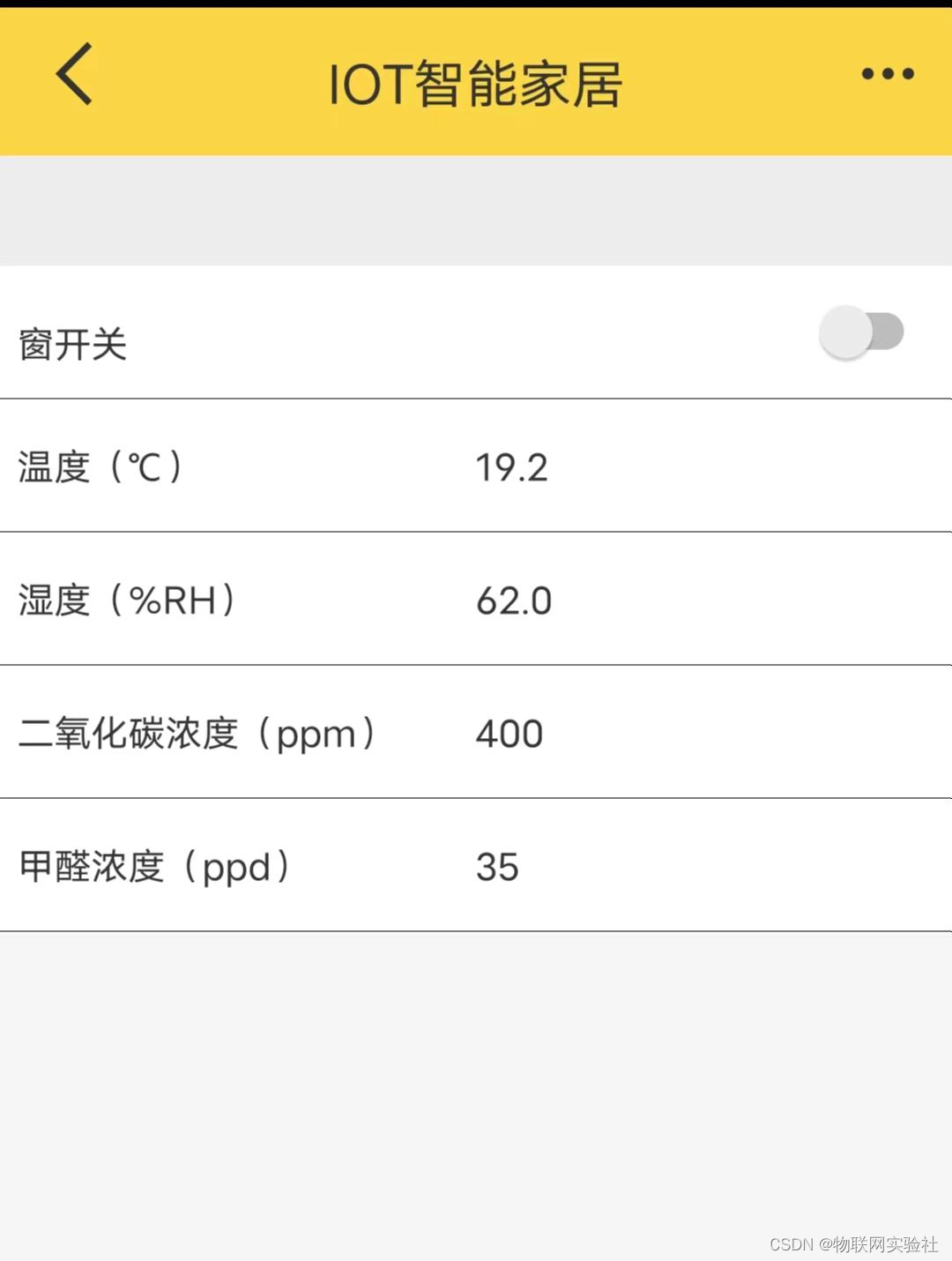Tap the 窗开关 label text
Screen dimensions: 952x1261
click(x=73, y=344)
